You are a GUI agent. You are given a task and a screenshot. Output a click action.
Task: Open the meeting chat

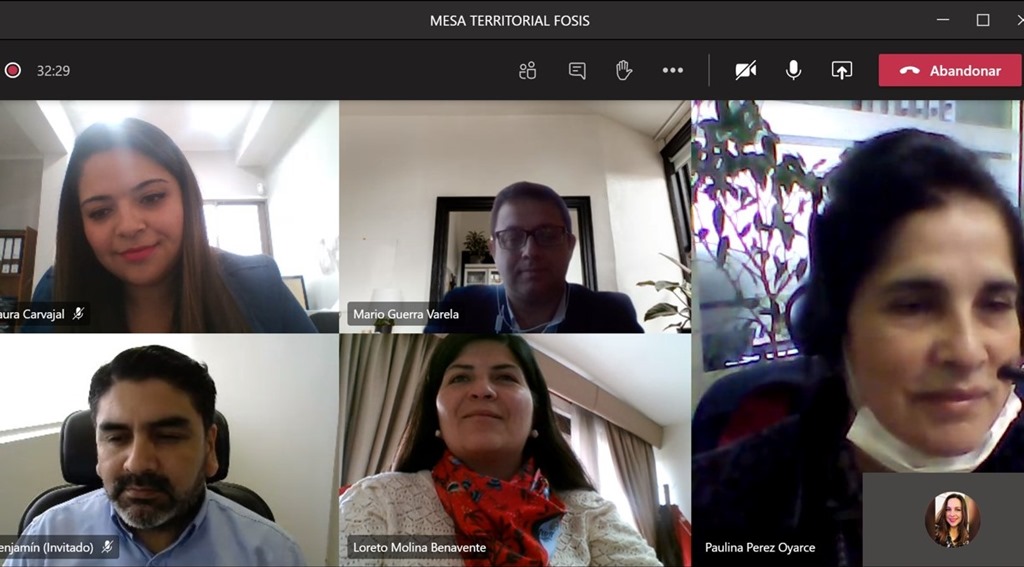coord(577,71)
